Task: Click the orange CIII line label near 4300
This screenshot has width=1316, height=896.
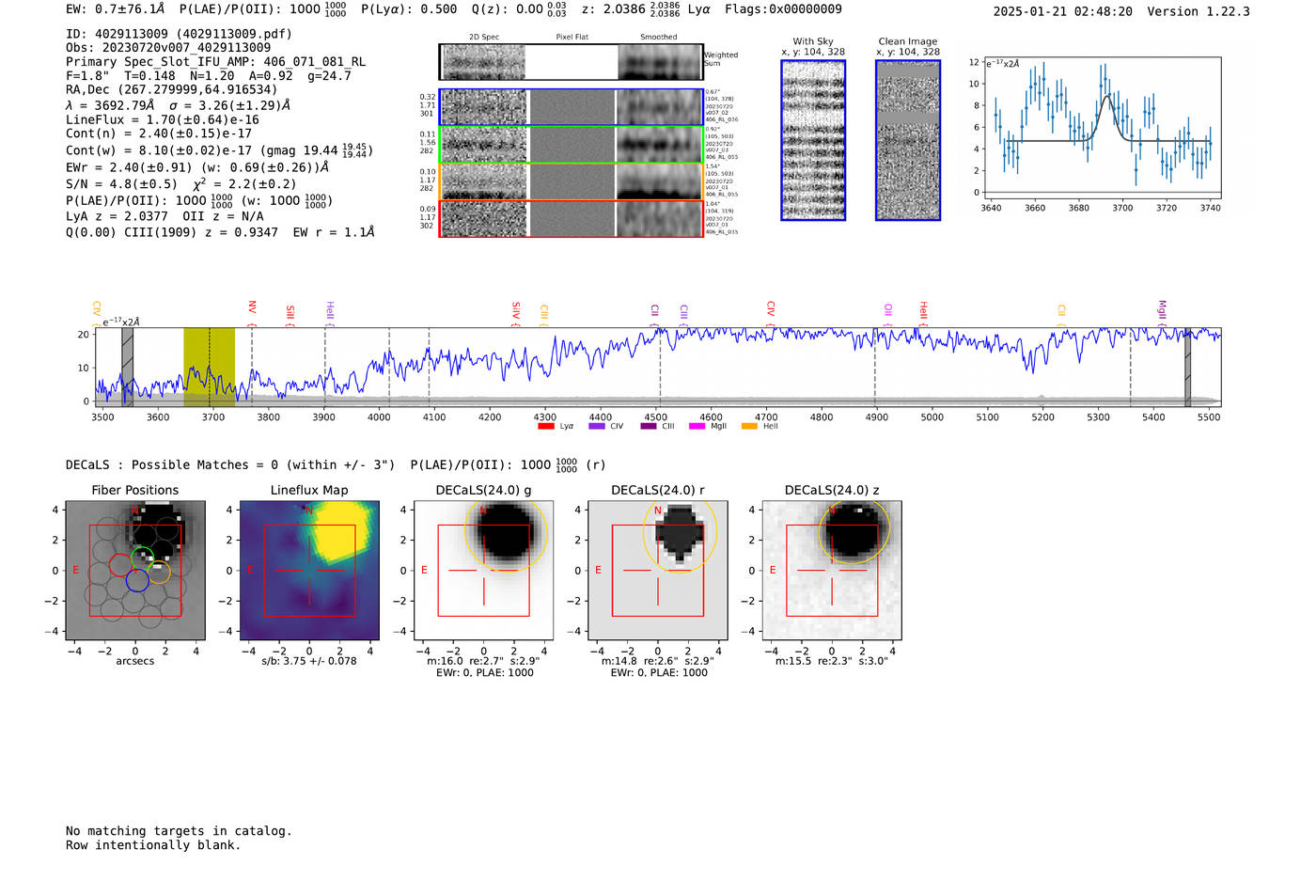Action: pos(544,312)
